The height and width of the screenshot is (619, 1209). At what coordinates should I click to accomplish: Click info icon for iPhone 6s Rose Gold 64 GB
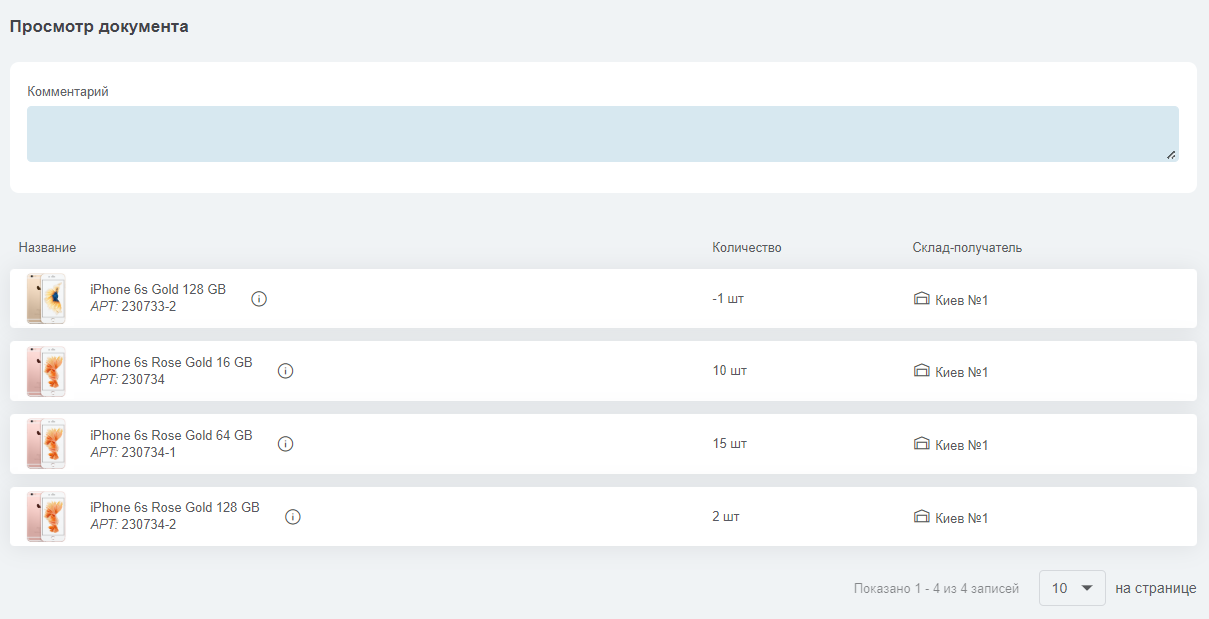[x=285, y=444]
